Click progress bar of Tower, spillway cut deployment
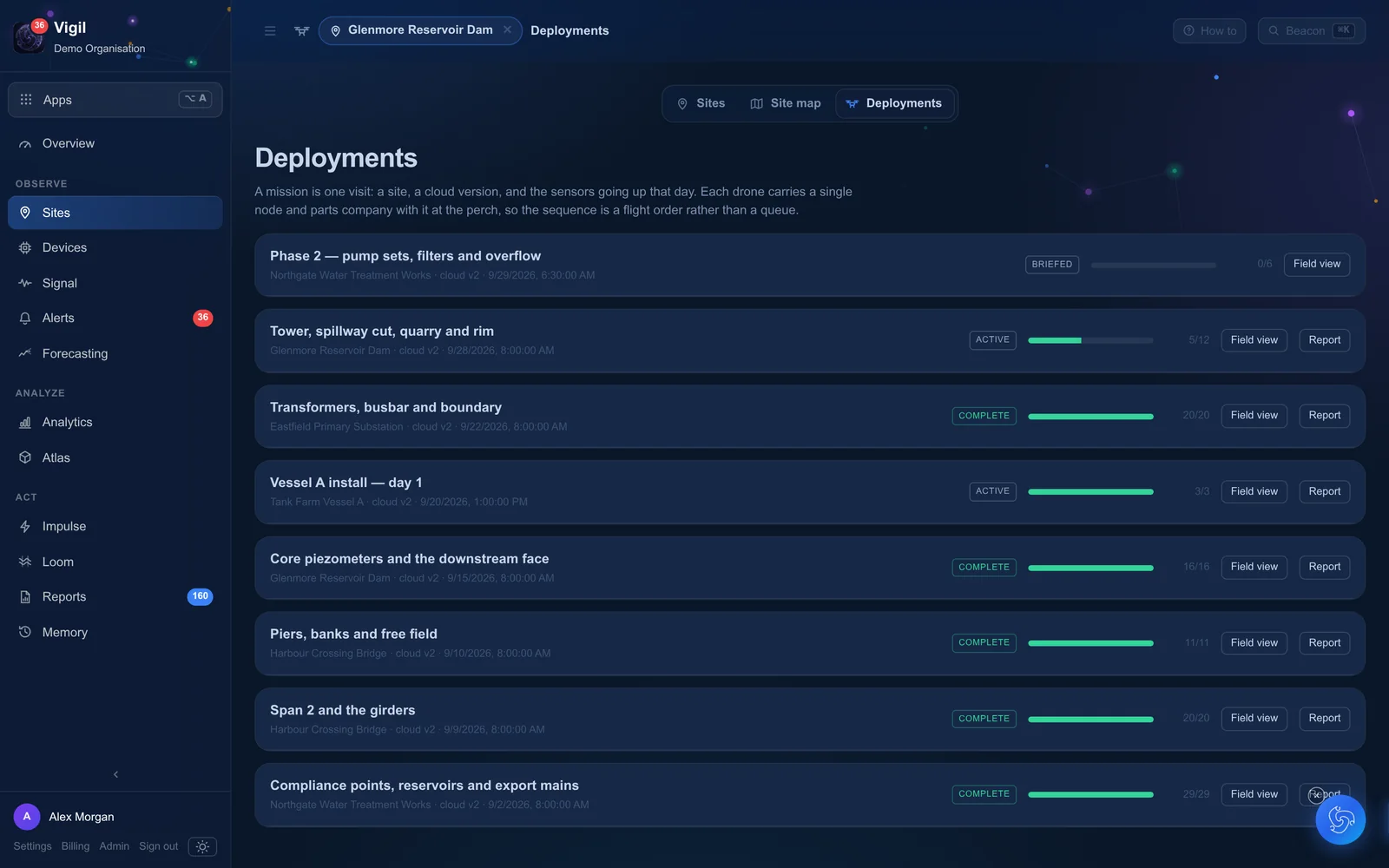The image size is (1389, 868). [x=1090, y=340]
